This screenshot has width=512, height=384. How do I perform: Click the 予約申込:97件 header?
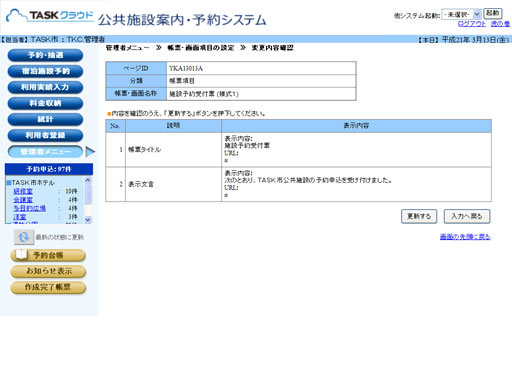49,169
